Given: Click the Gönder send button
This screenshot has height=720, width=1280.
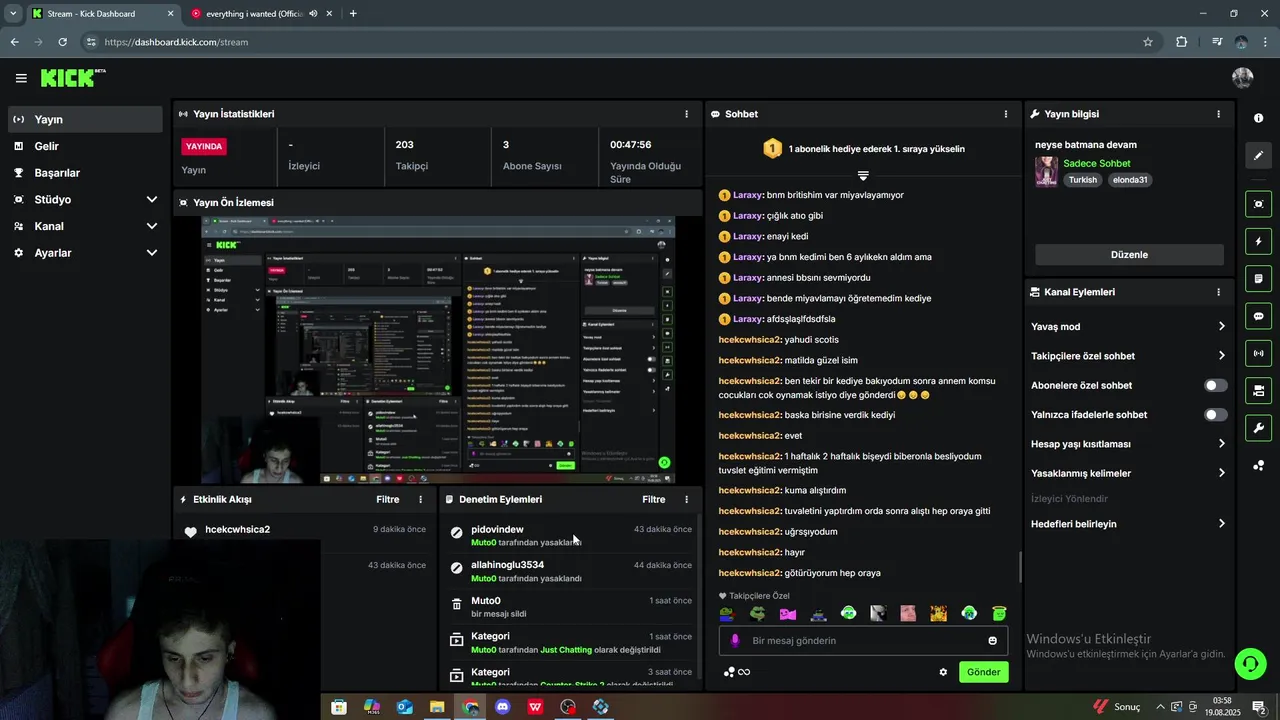Looking at the screenshot, I should [x=983, y=672].
